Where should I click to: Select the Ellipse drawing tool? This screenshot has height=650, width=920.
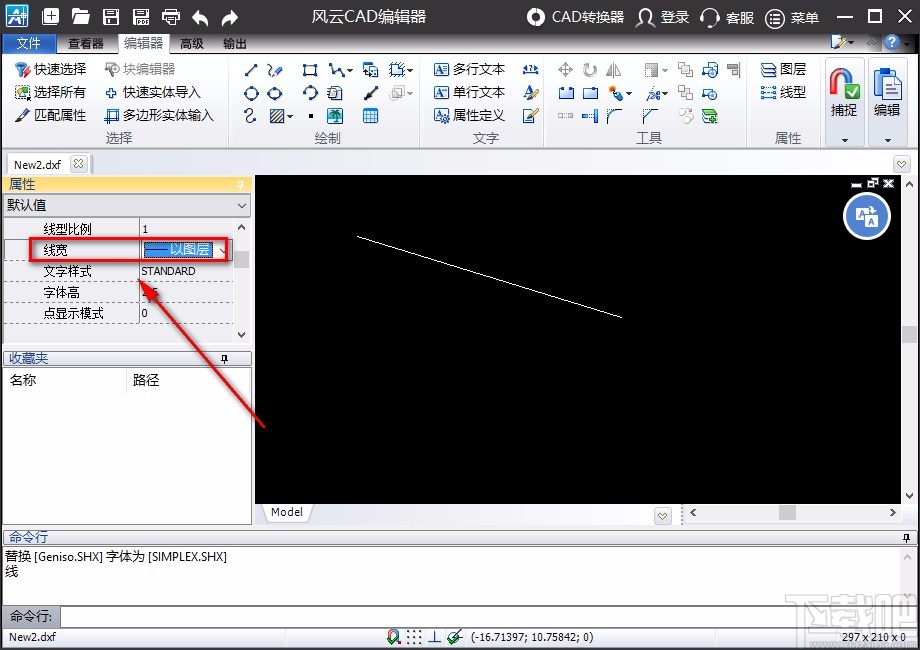(274, 93)
